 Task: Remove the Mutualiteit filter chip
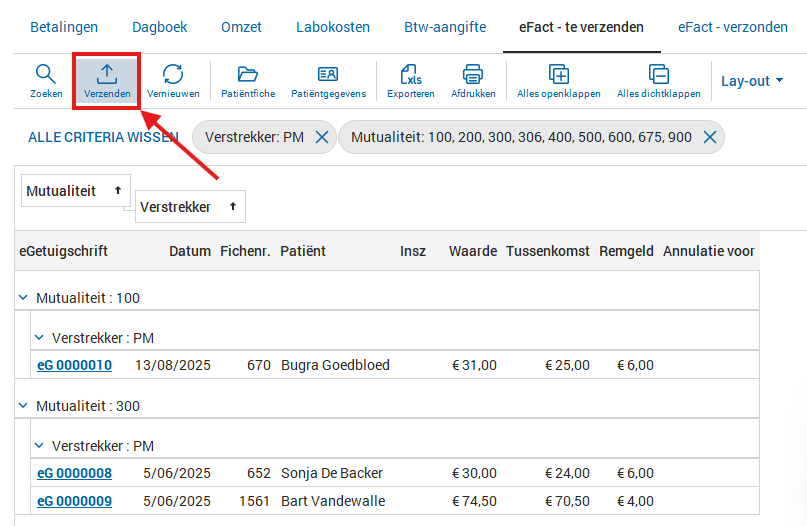pyautogui.click(x=709, y=137)
